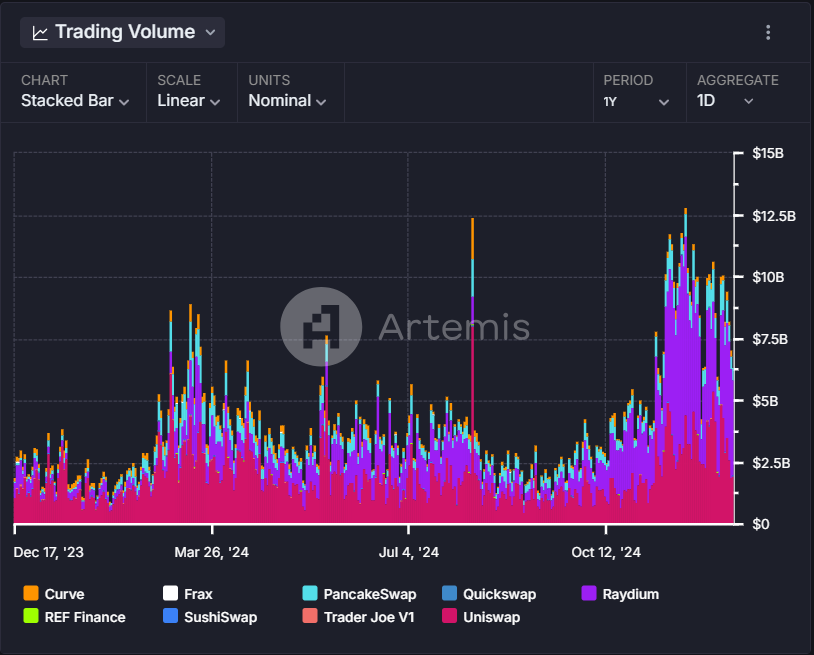Toggle the Quickswap series label

click(x=499, y=594)
